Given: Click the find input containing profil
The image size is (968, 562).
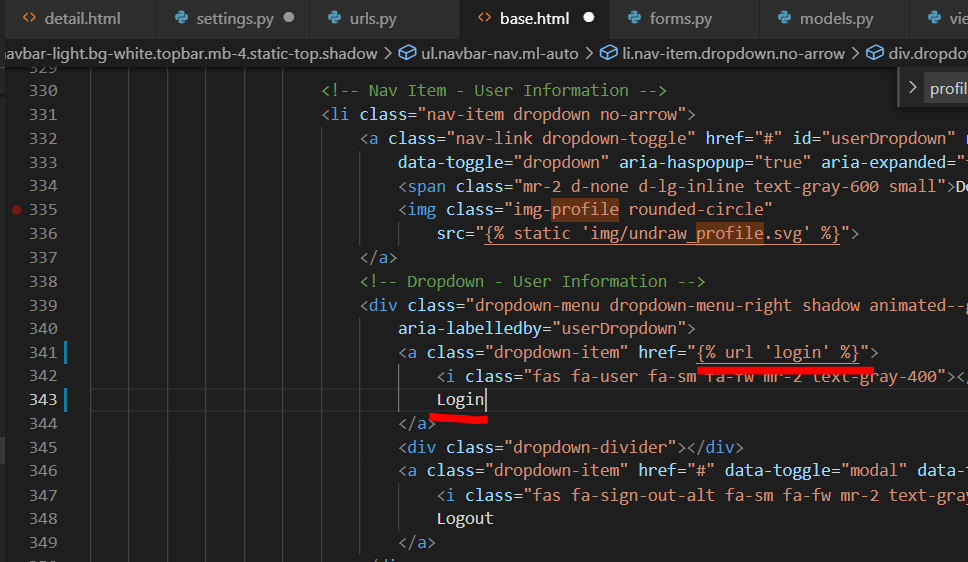Looking at the screenshot, I should [x=947, y=89].
